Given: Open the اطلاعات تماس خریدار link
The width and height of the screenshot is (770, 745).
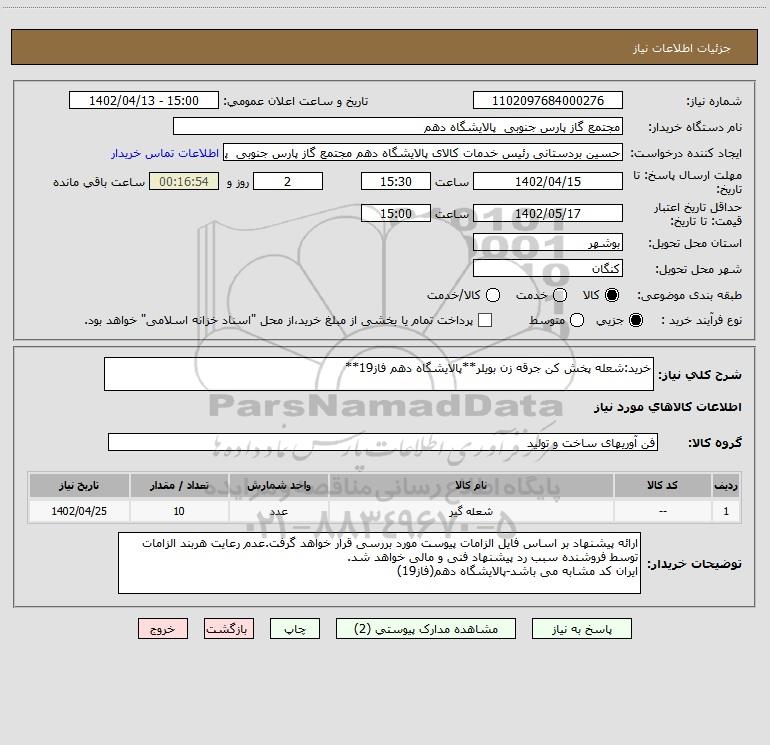Looking at the screenshot, I should pyautogui.click(x=165, y=153).
